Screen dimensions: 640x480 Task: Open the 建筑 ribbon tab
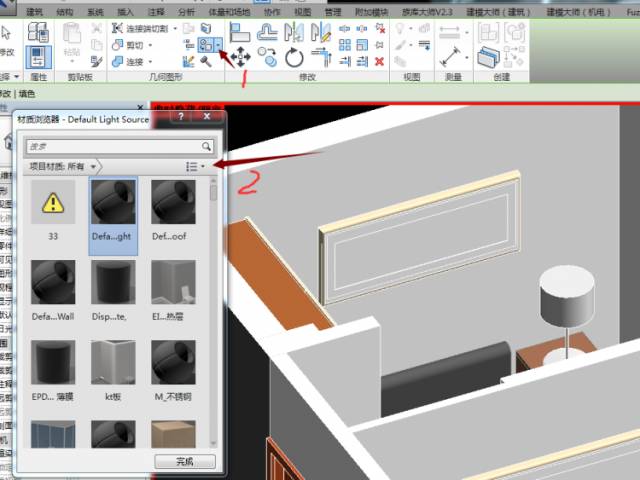(x=34, y=12)
